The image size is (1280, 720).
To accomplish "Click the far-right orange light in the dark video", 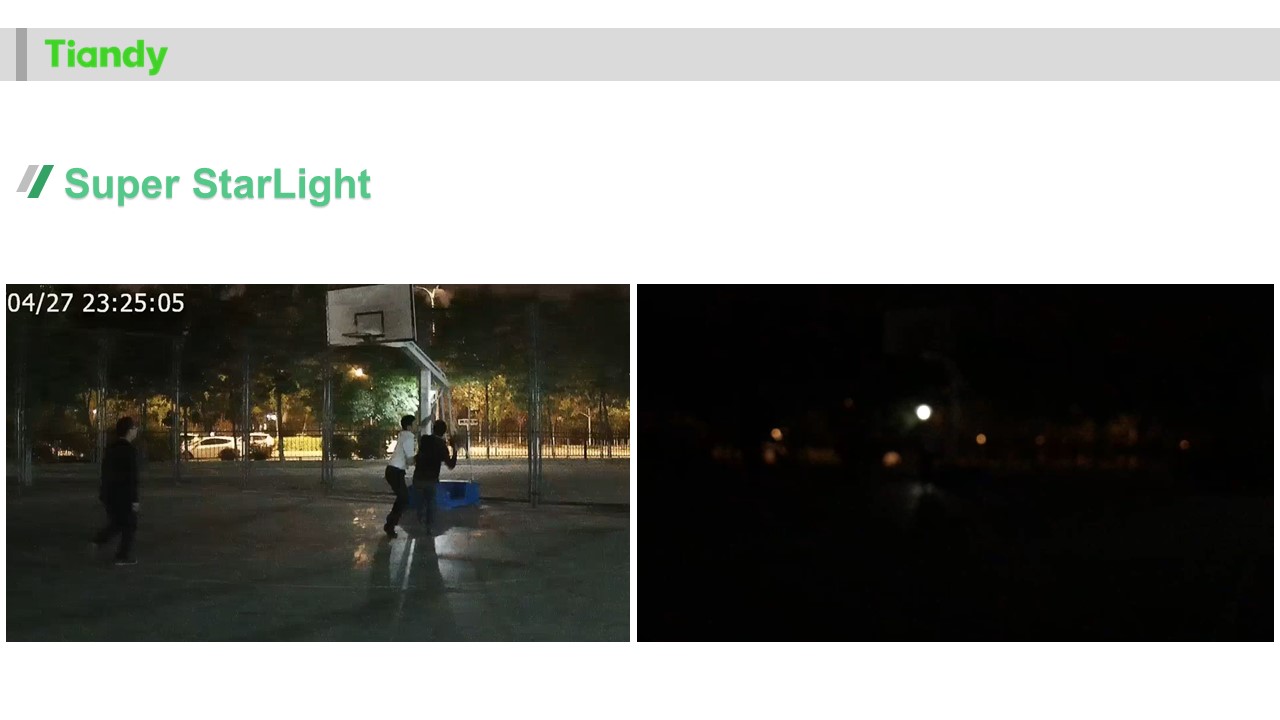I will (x=1184, y=444).
